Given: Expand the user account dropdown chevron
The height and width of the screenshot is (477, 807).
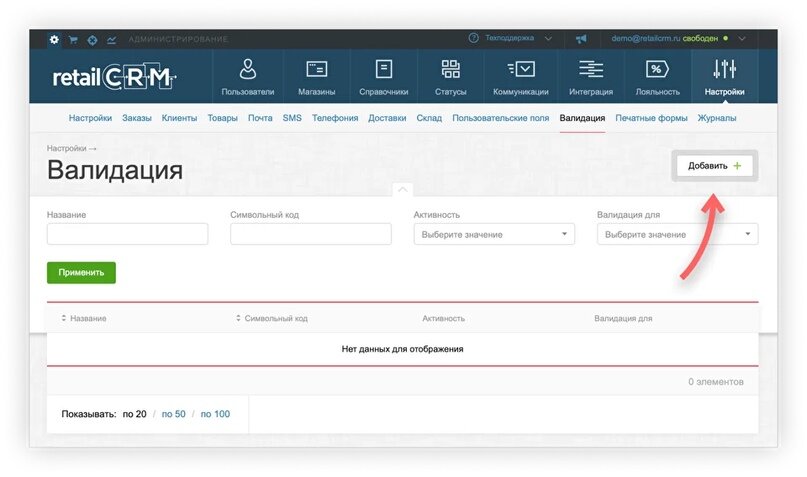Looking at the screenshot, I should click(x=742, y=39).
